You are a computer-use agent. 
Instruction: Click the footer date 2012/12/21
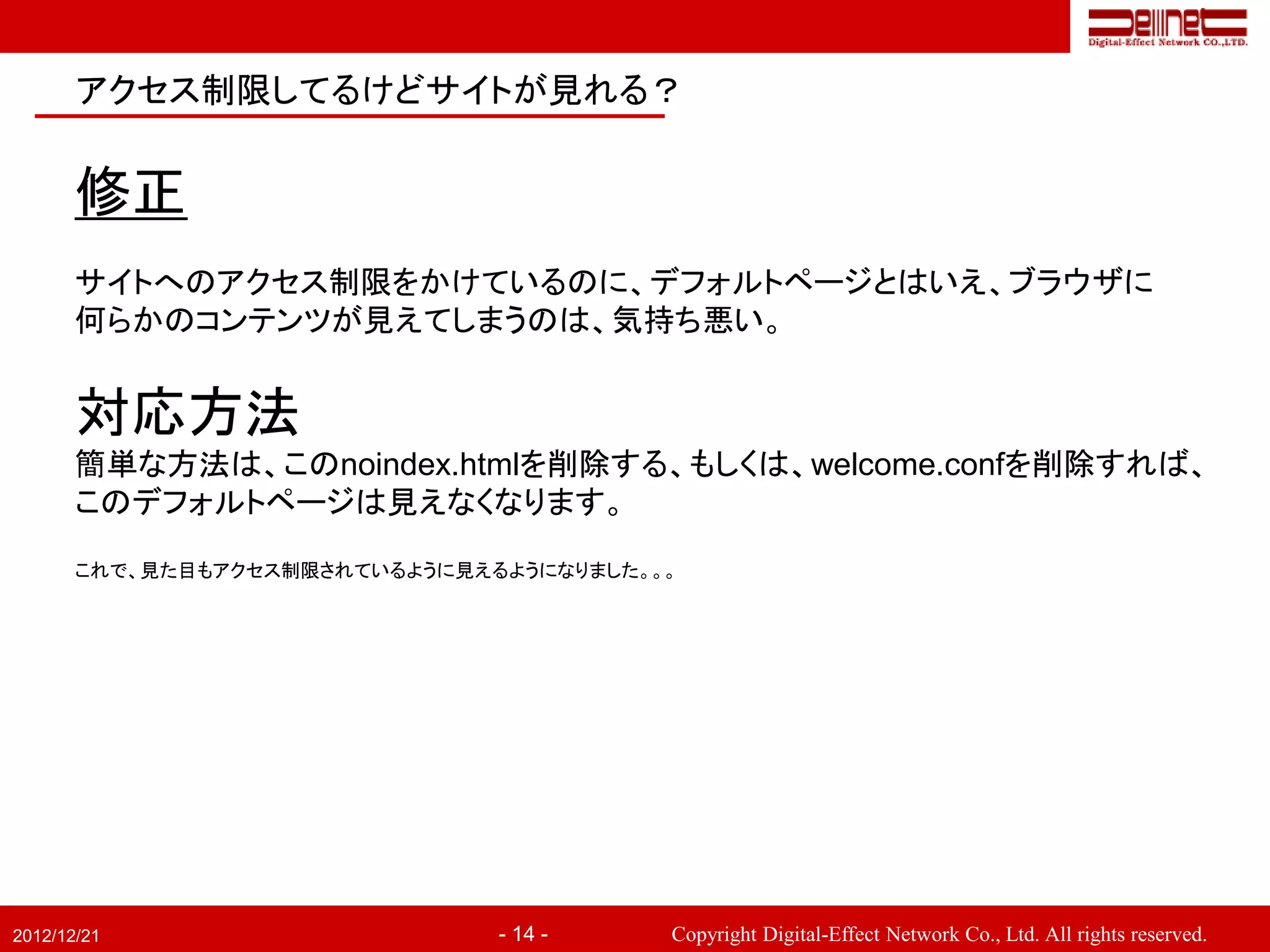56,936
